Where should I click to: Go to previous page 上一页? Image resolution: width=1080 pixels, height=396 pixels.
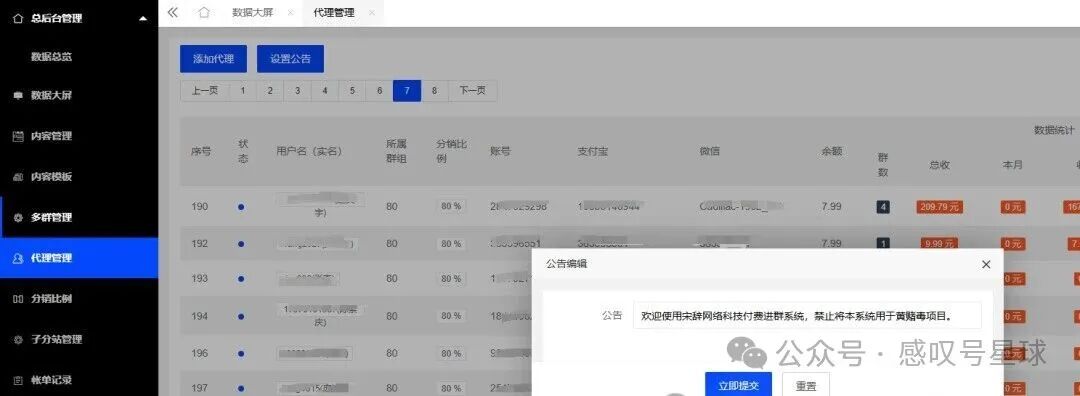tap(205, 91)
